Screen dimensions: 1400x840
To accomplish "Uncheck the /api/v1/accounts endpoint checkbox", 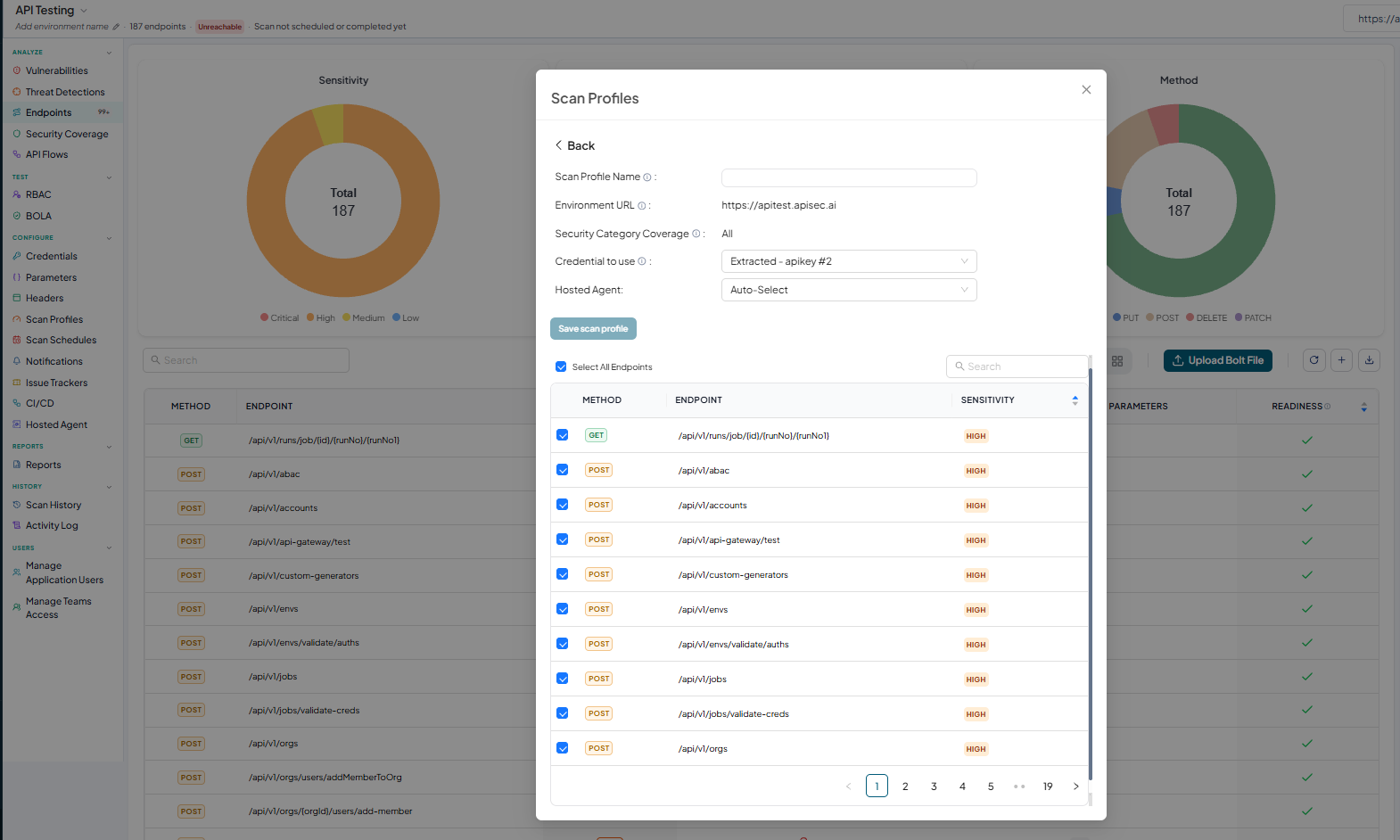I will click(x=562, y=505).
